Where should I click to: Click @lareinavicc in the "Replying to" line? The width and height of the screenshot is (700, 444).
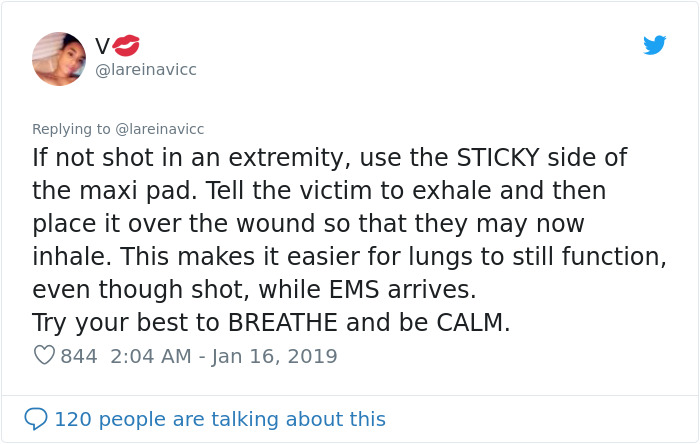coord(160,129)
